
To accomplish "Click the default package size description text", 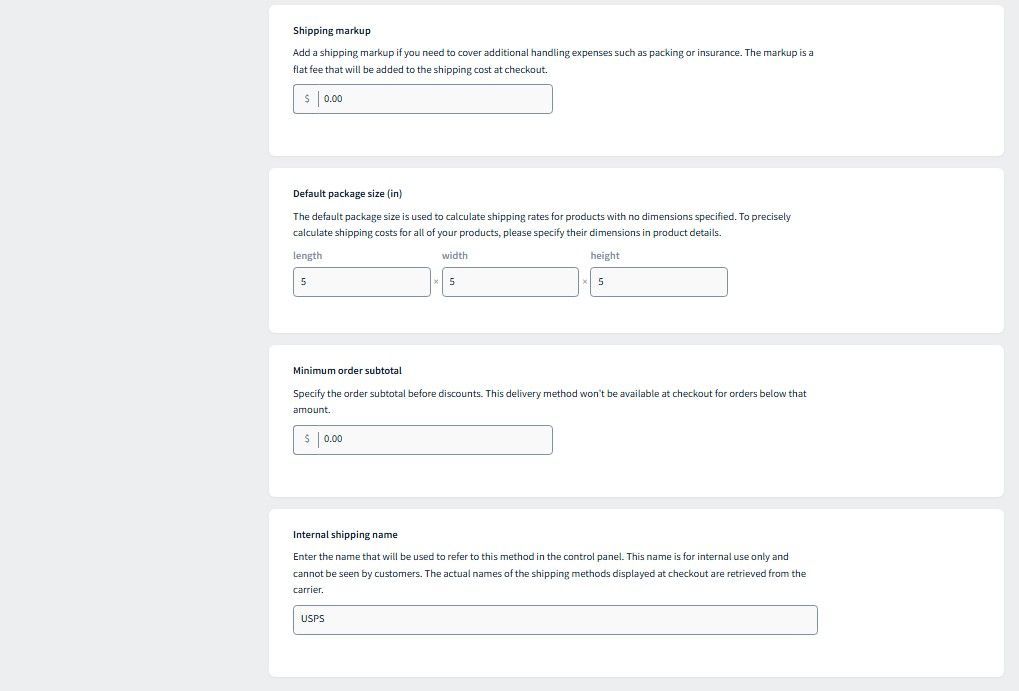I will tap(542, 224).
